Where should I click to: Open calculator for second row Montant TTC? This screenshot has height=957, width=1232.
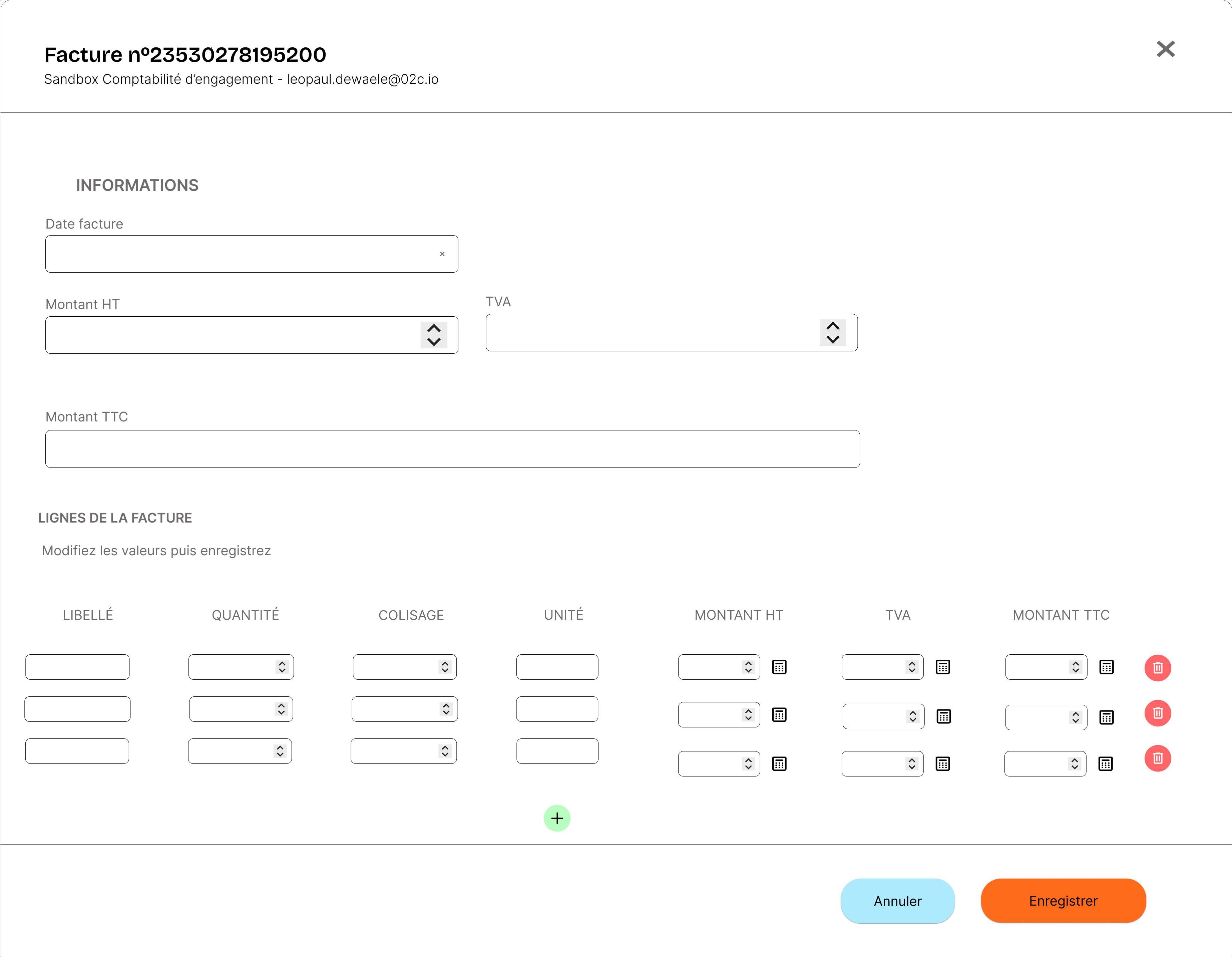(1106, 717)
